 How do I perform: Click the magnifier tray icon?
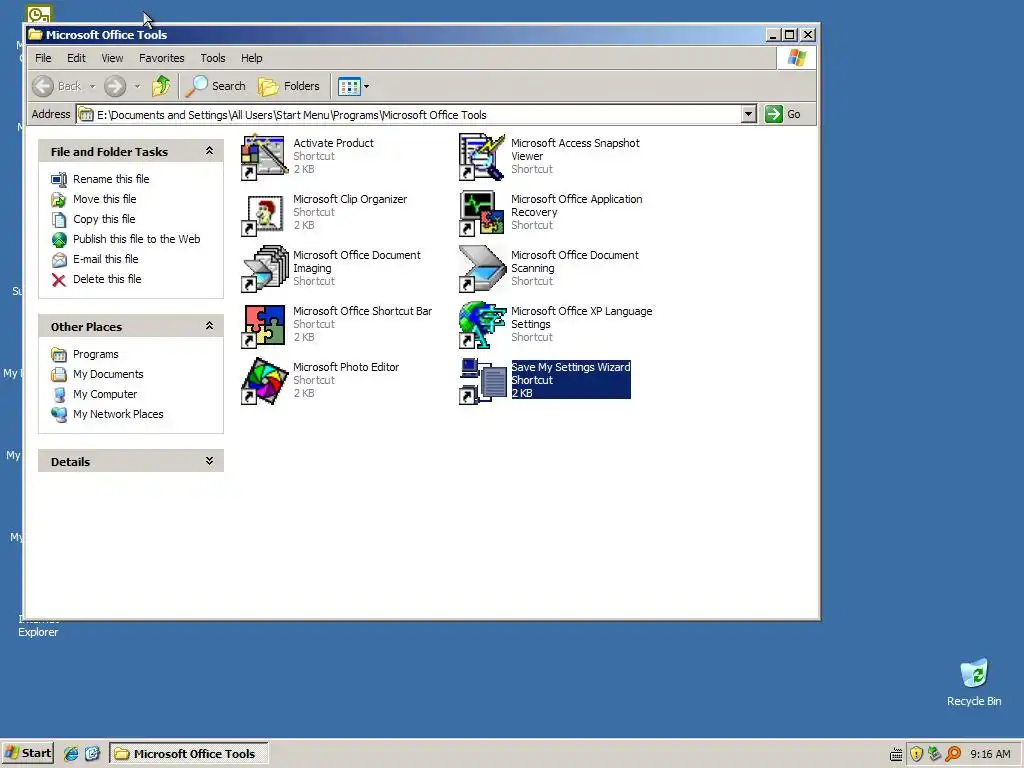953,754
